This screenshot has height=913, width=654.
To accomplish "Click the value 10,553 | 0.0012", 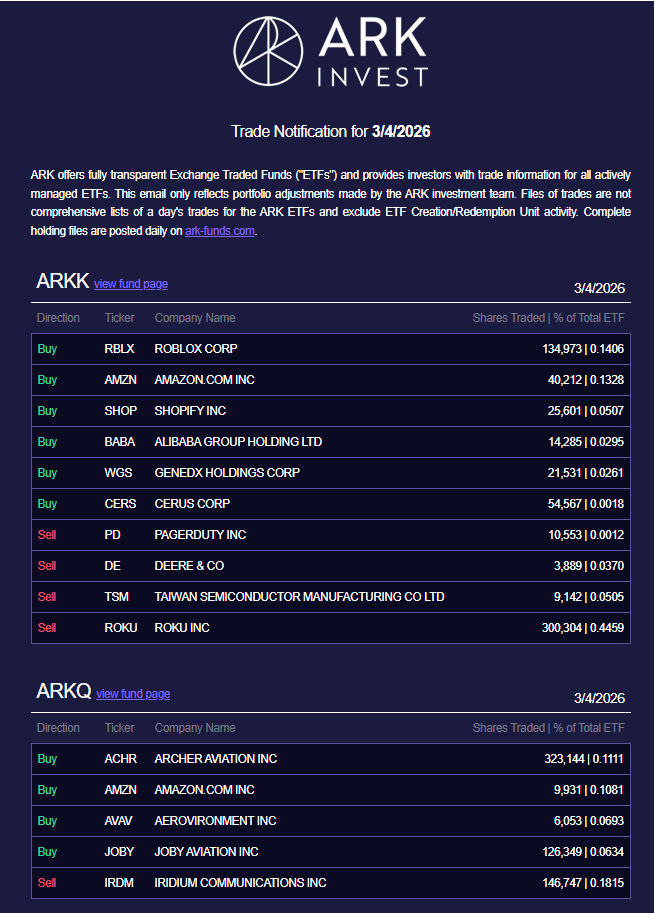I will [586, 535].
